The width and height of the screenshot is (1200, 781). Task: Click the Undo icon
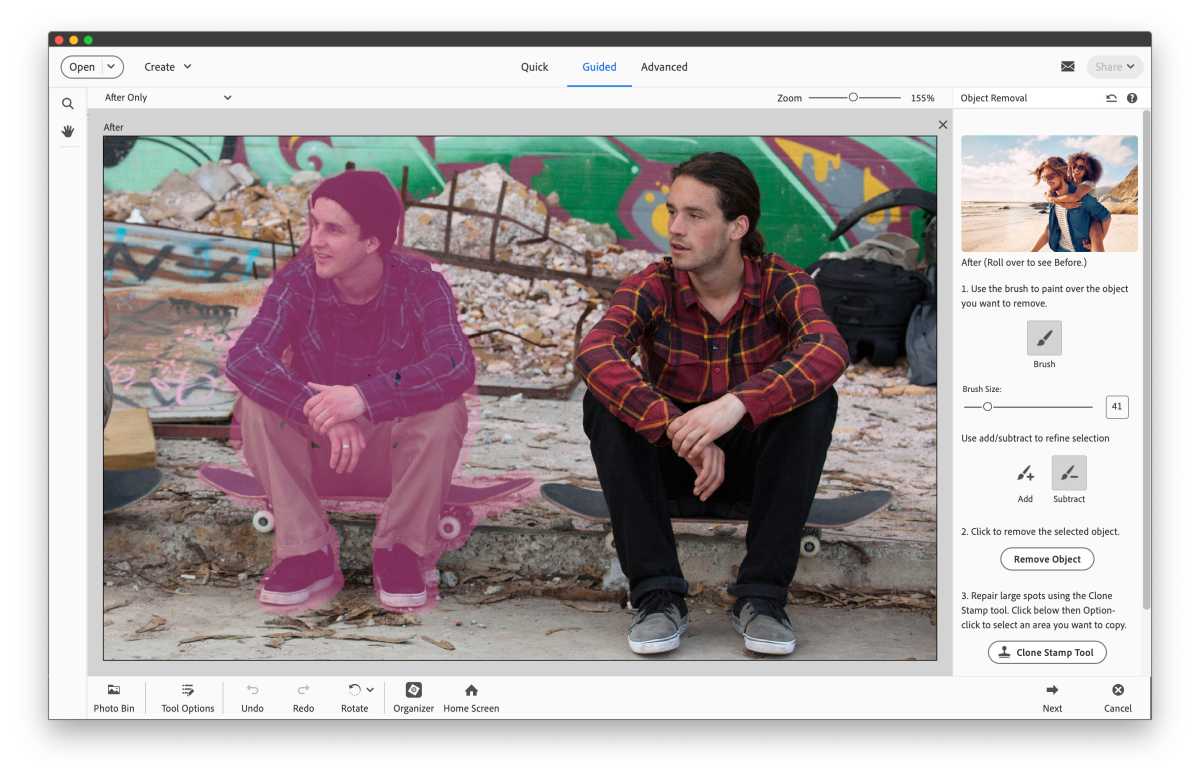(252, 689)
